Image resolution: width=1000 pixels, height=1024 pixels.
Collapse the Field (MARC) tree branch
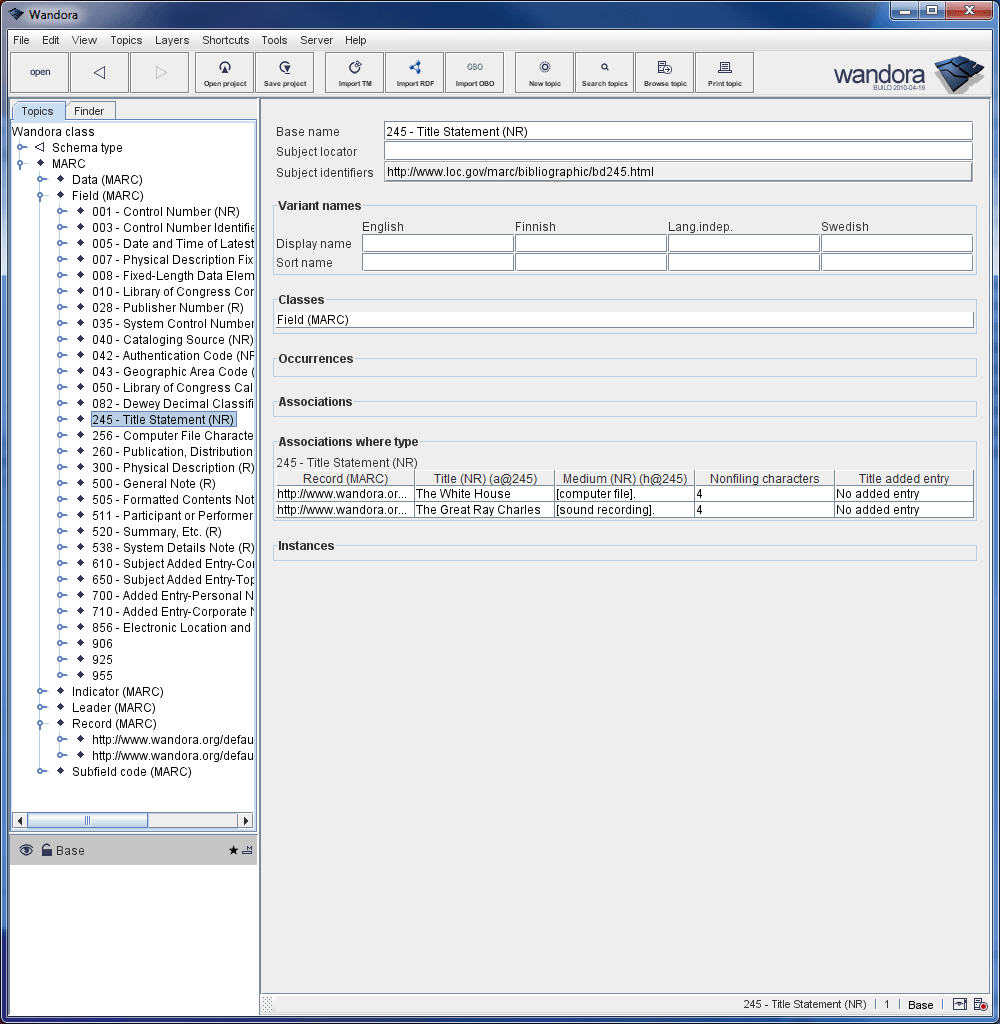click(x=40, y=195)
